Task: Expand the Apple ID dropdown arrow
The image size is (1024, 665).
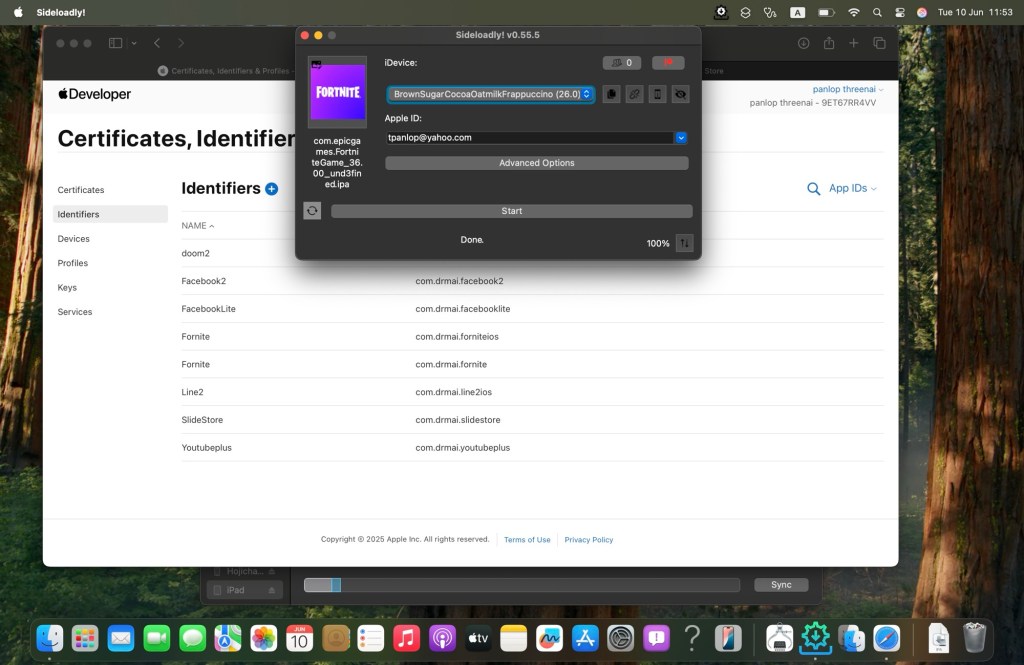Action: [680, 138]
